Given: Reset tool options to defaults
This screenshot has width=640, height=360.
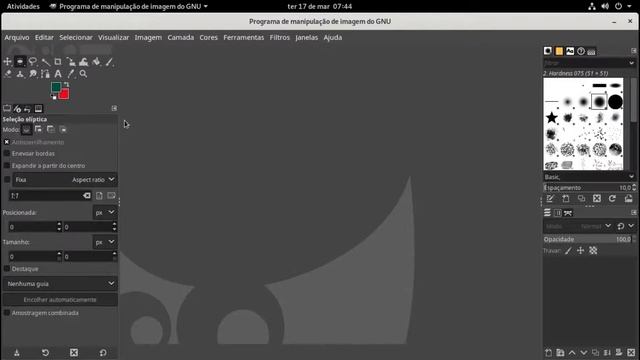Looking at the screenshot, I should click(x=103, y=353).
